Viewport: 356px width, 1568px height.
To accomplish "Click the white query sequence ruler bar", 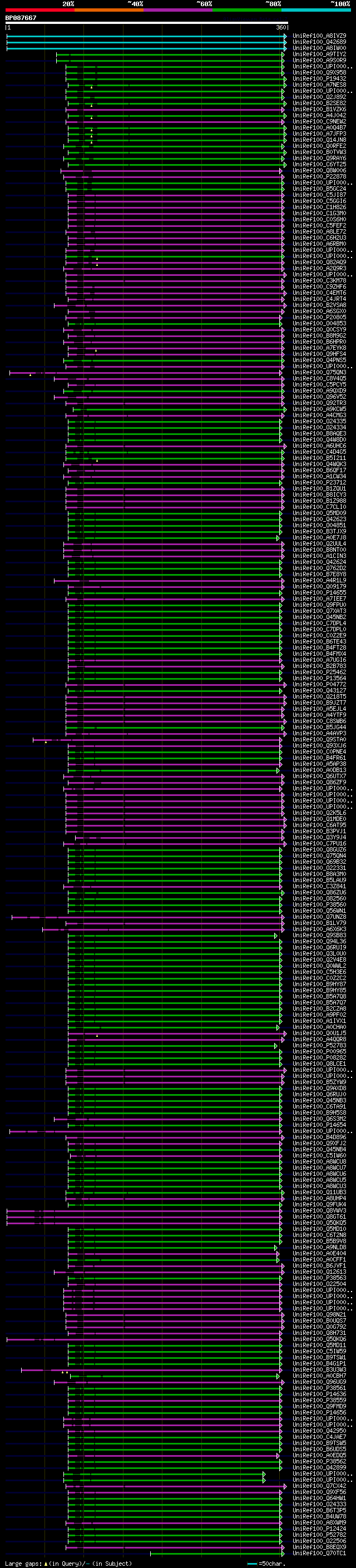I will point(147,23).
